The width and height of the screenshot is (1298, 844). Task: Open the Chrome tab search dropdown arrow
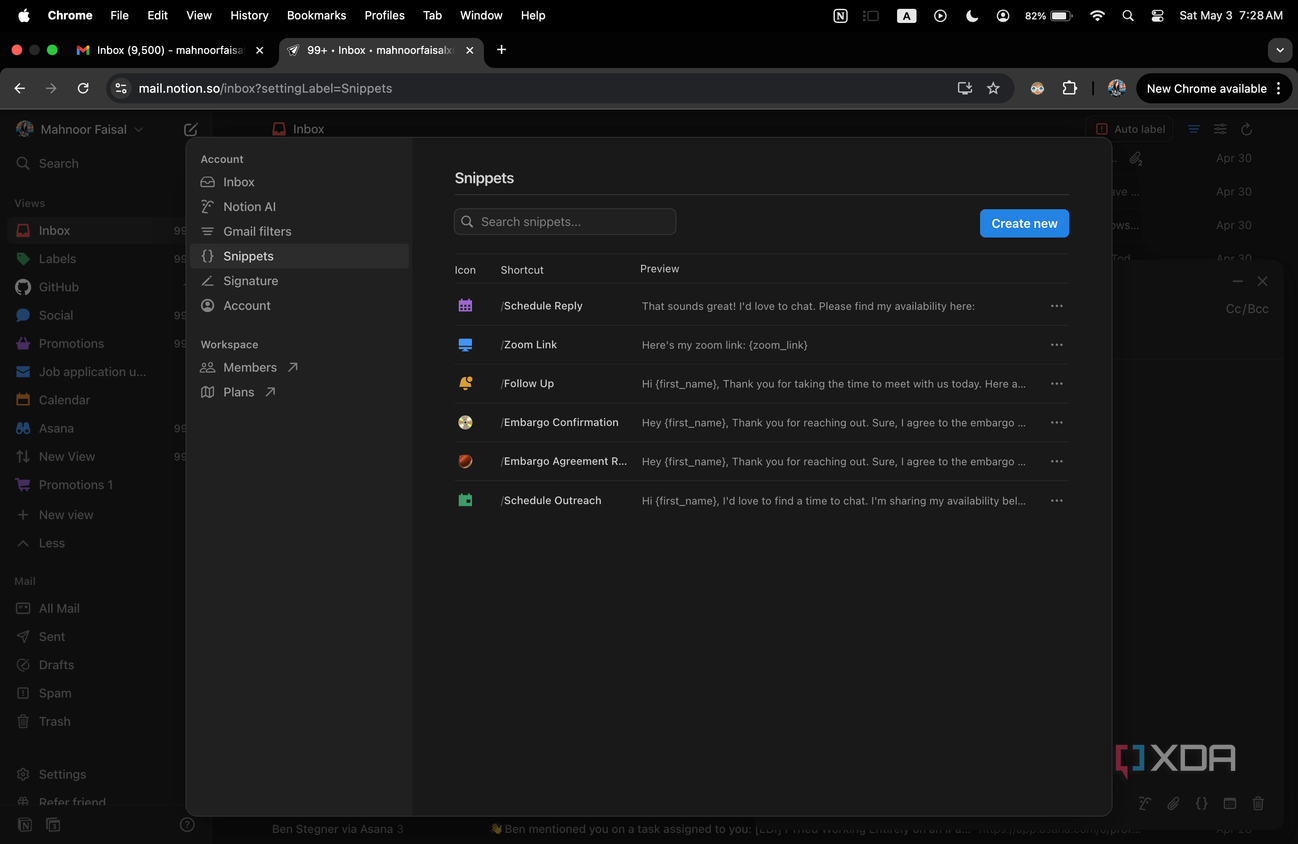pos(1279,49)
